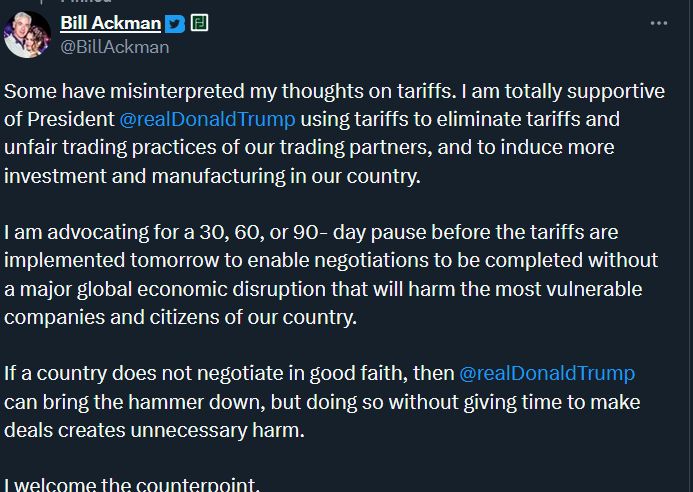Screen dimensions: 693x492
Task: Open the three-dot more options menu
Action: click(x=659, y=23)
